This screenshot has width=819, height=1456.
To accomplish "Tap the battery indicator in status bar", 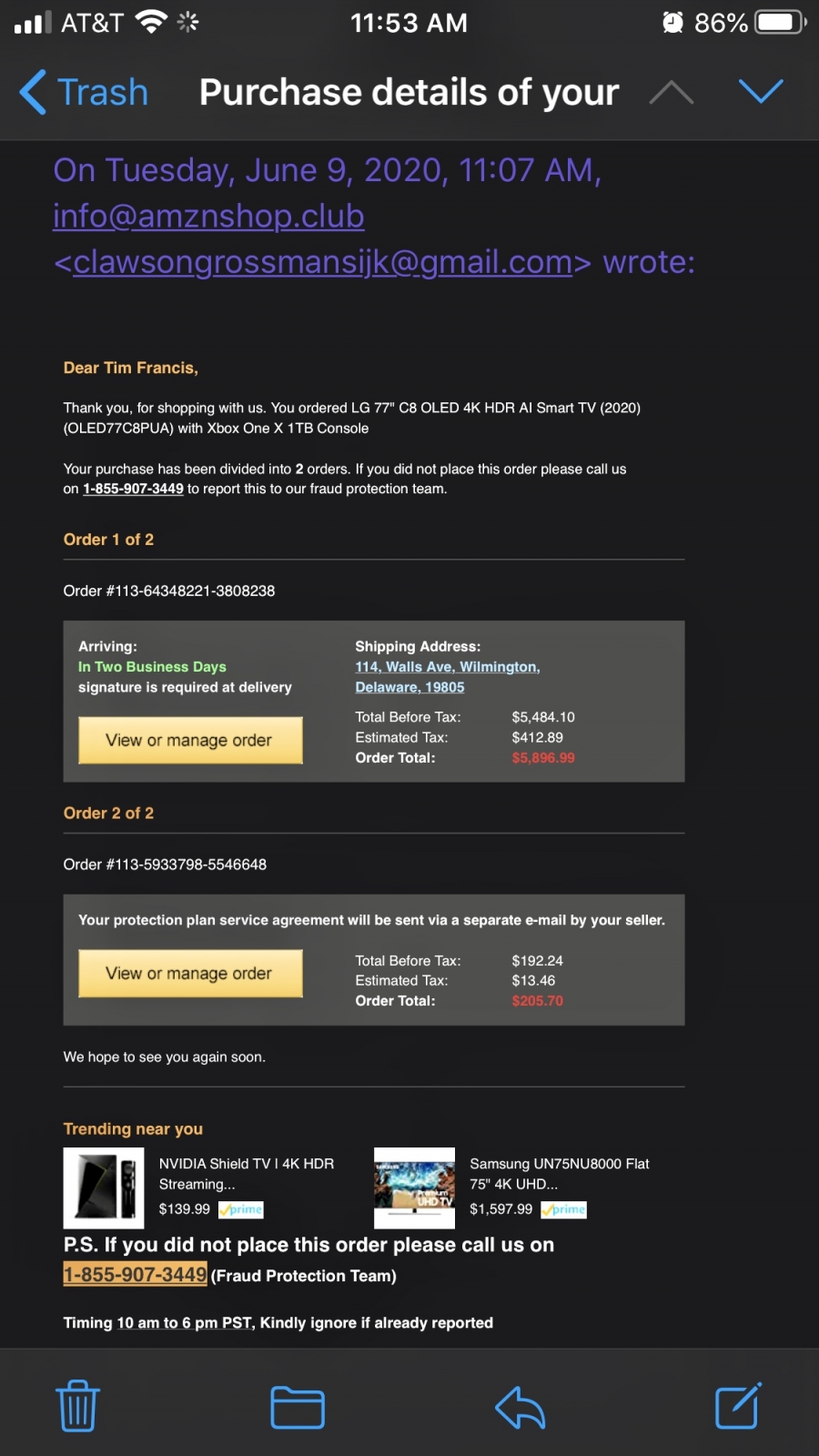I will coord(781,22).
